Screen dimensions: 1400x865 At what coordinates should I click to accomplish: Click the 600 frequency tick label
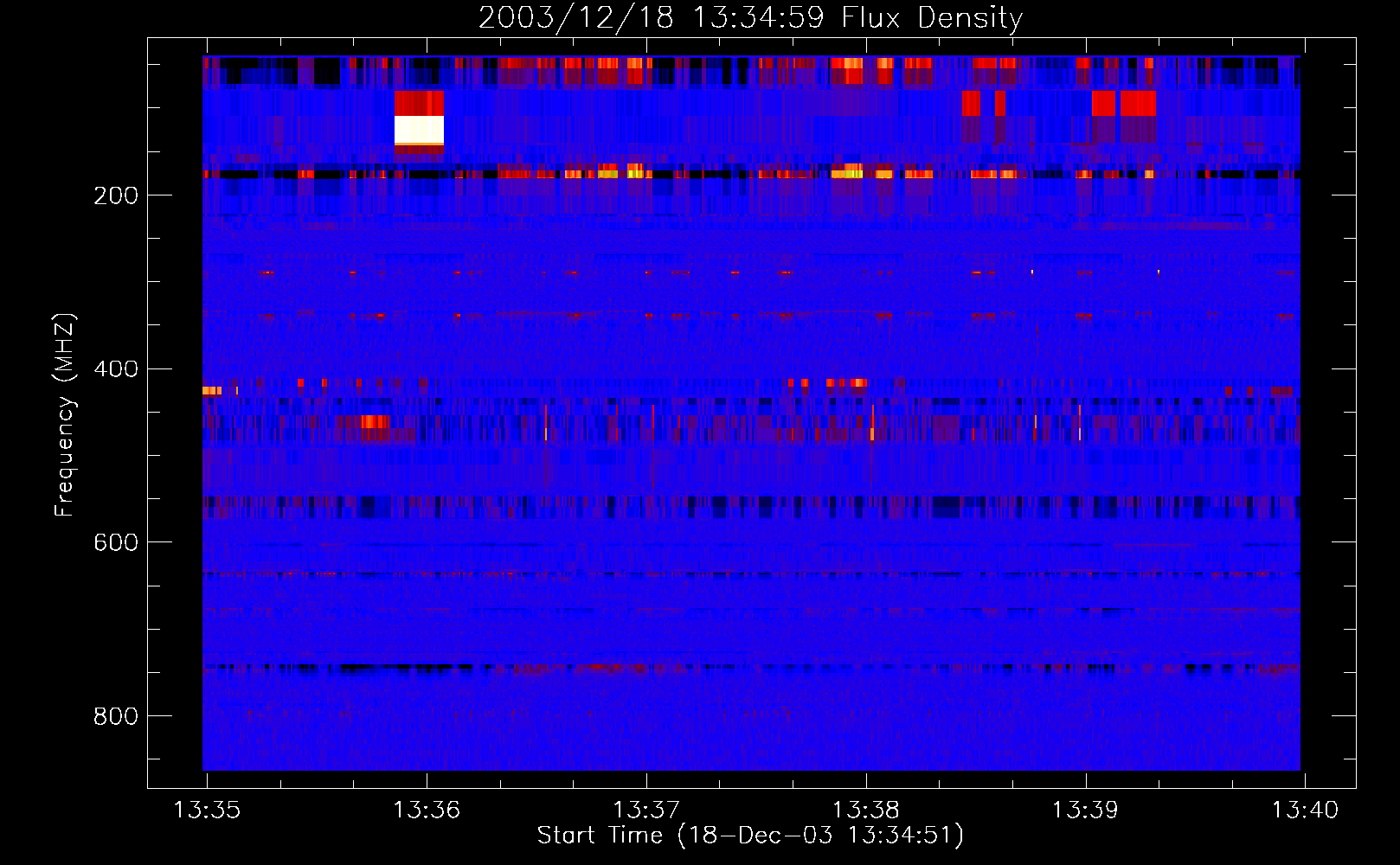[116, 542]
